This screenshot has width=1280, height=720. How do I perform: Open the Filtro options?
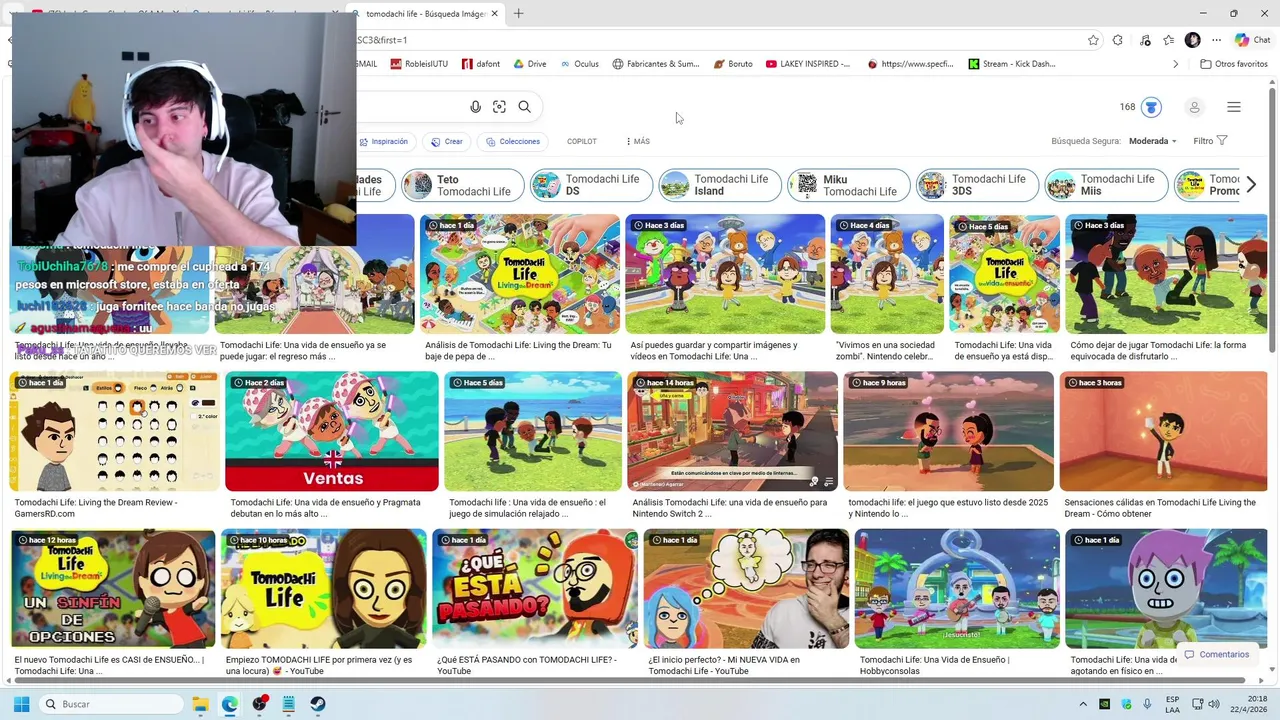coord(1210,141)
